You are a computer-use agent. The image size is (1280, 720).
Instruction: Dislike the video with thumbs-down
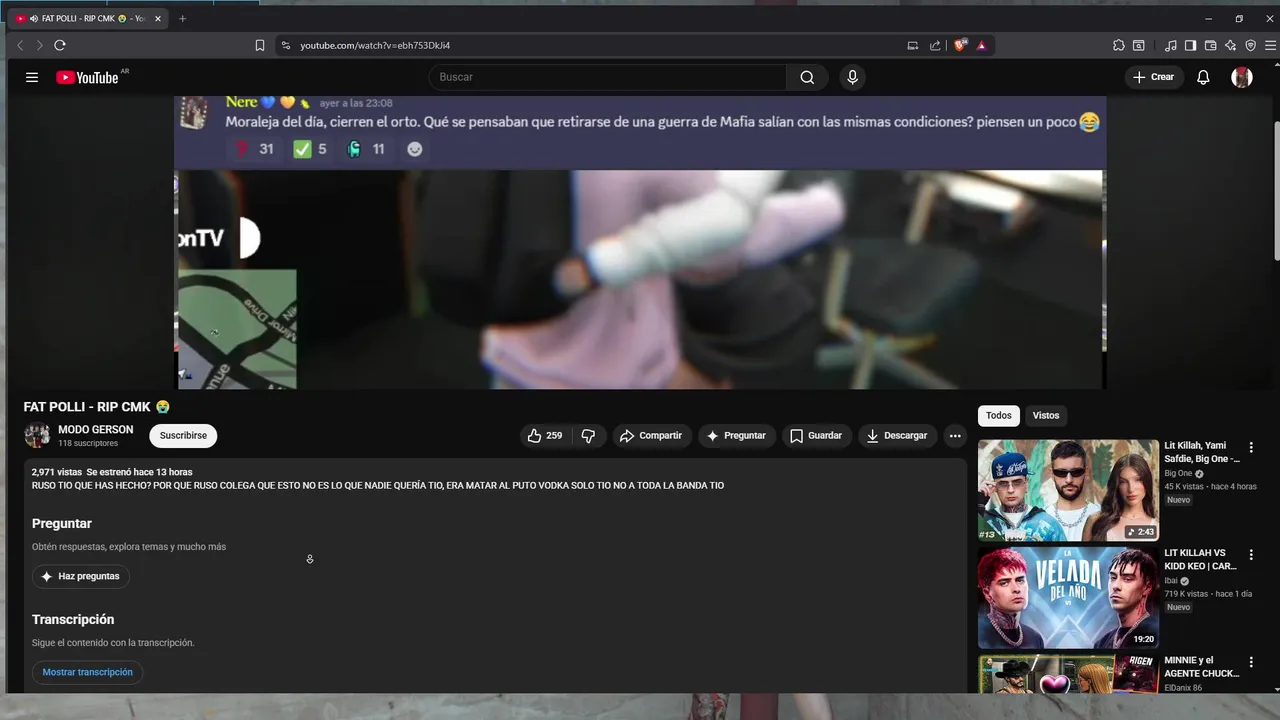[x=588, y=436]
